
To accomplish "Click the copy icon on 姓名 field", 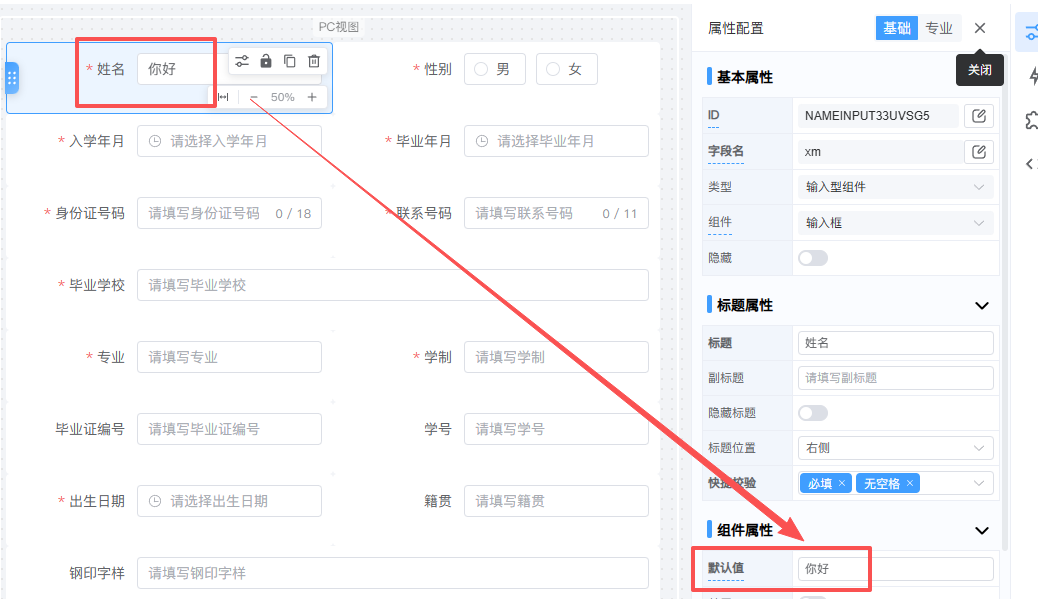I will [290, 61].
